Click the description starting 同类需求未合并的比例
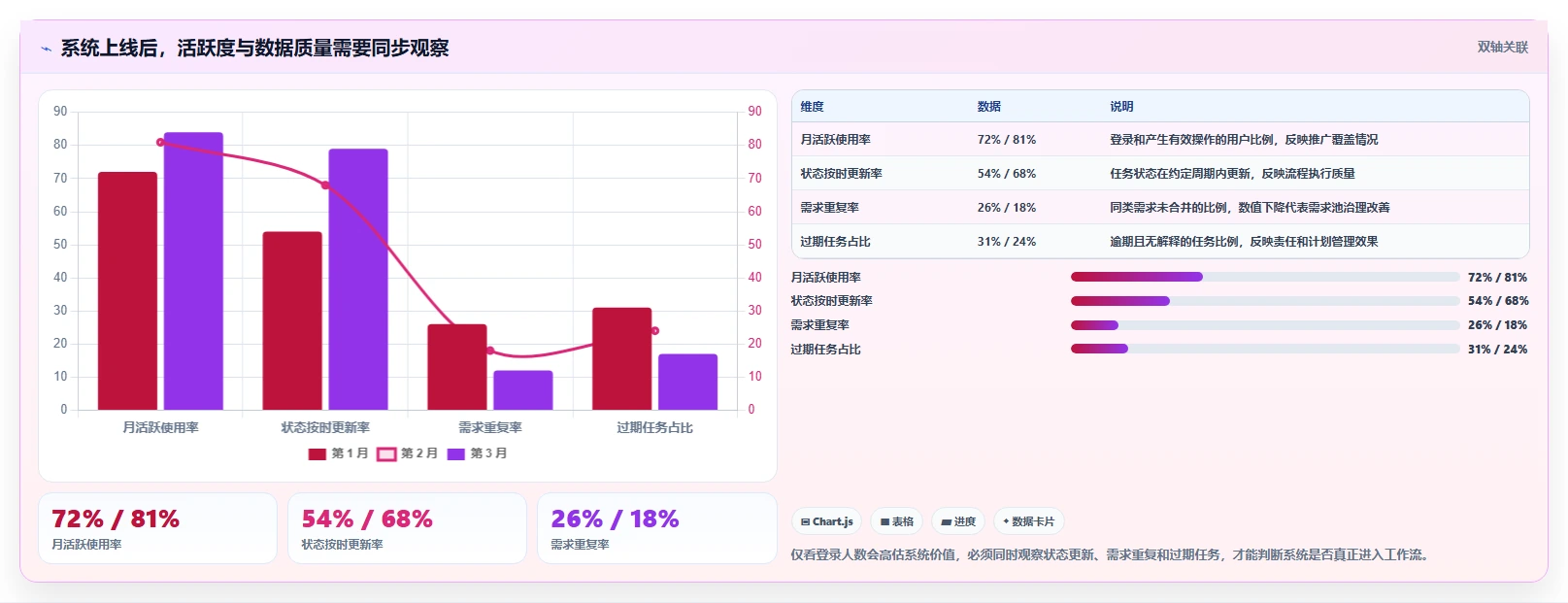This screenshot has height=603, width=1568. coord(1250,208)
